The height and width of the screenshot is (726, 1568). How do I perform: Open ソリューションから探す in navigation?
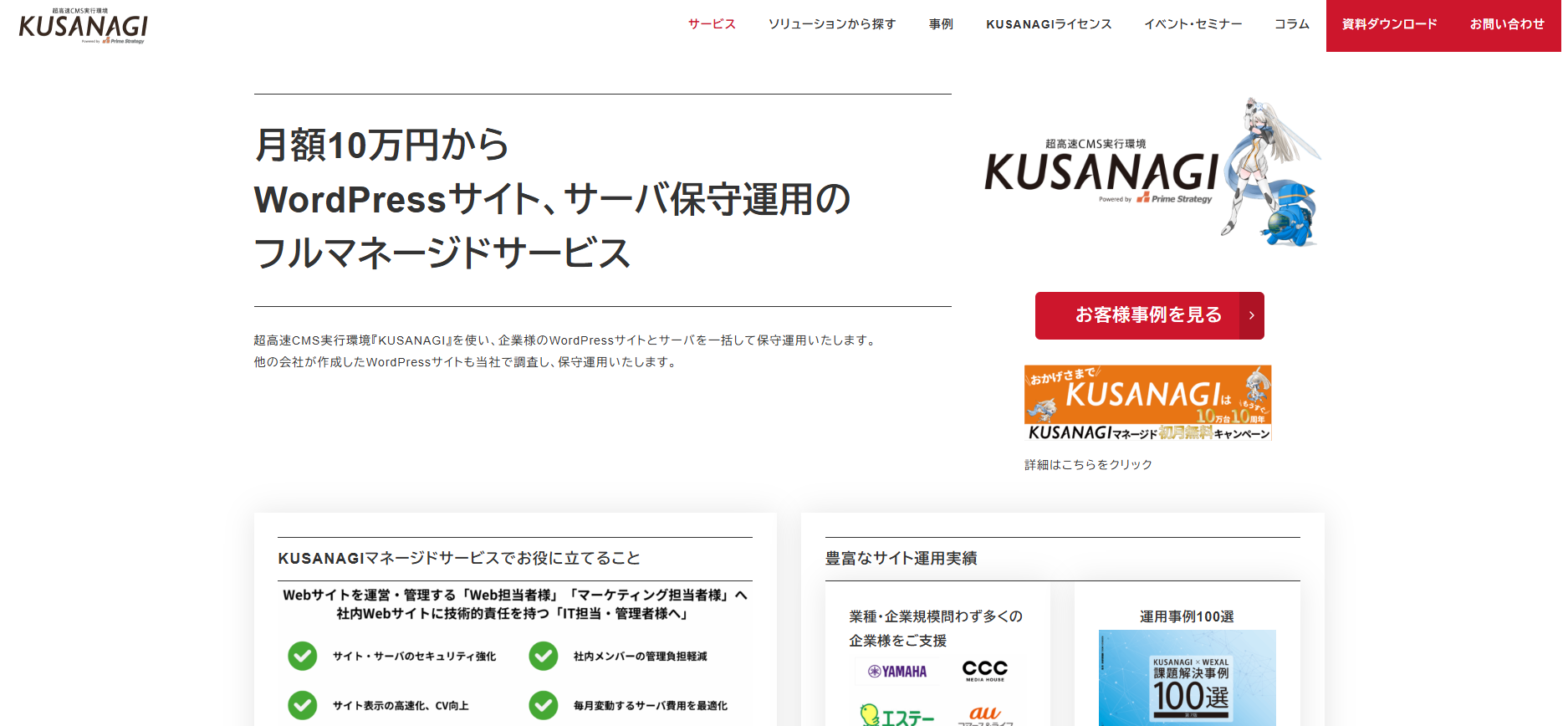coord(832,24)
